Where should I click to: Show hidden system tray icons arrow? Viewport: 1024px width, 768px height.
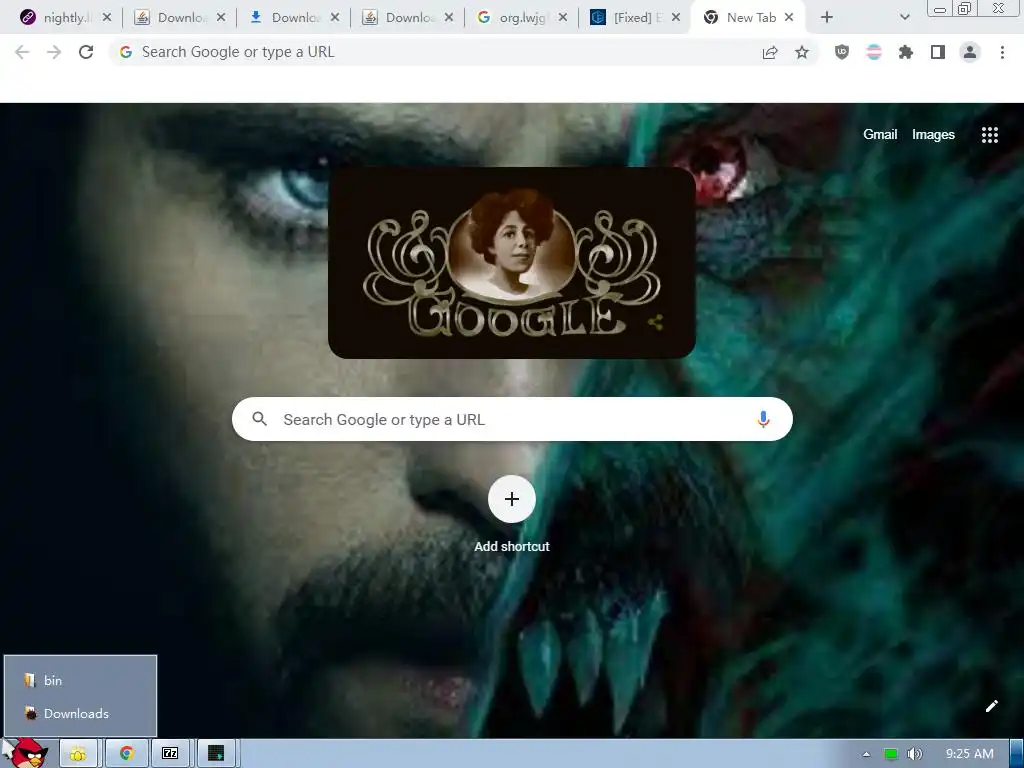866,754
